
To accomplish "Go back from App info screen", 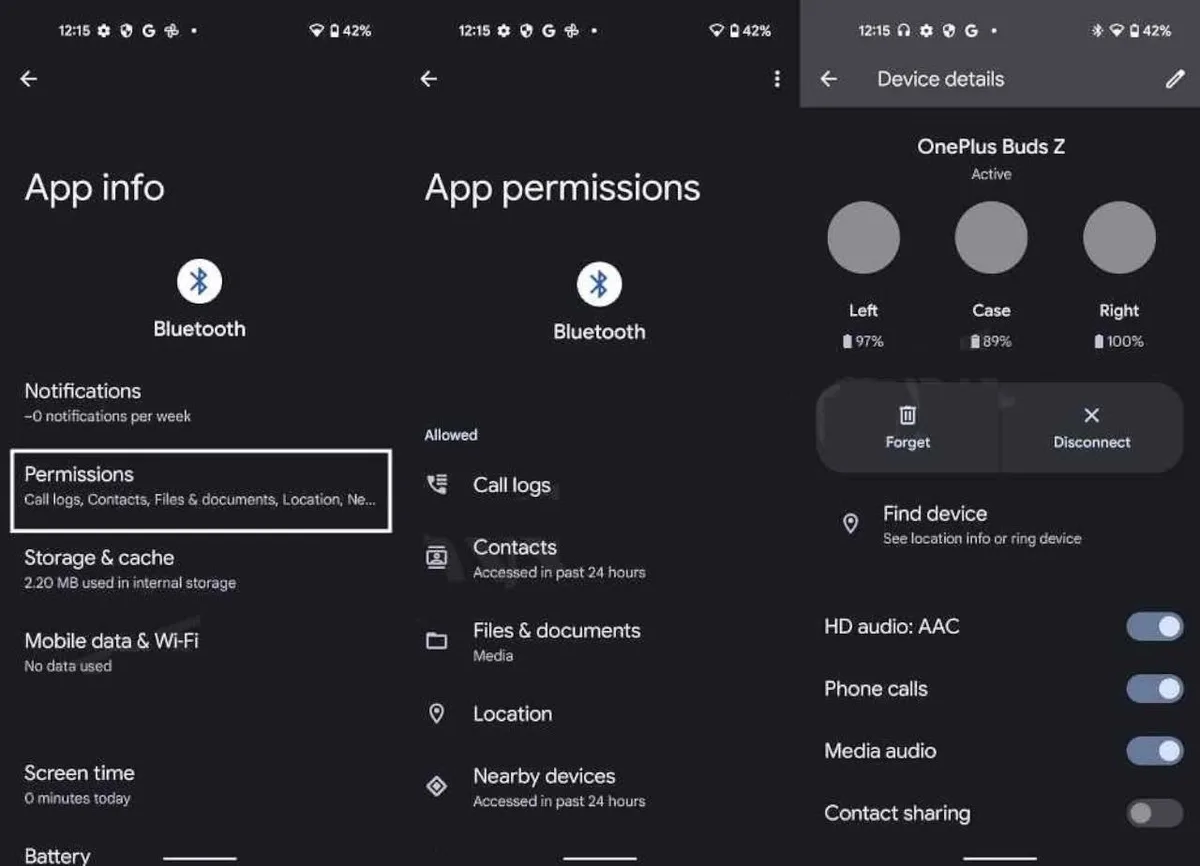I will pyautogui.click(x=29, y=79).
